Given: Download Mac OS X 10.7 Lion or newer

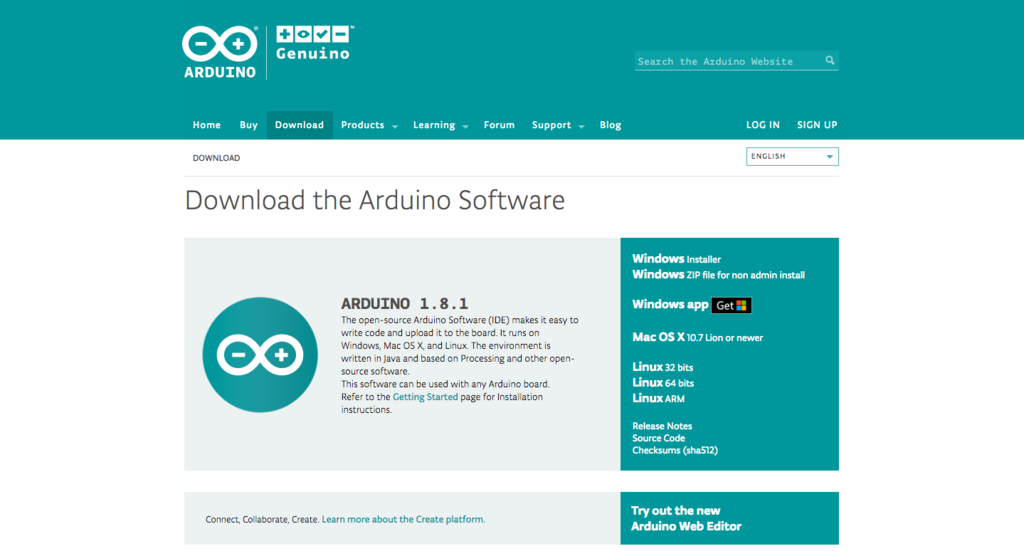Looking at the screenshot, I should 697,337.
